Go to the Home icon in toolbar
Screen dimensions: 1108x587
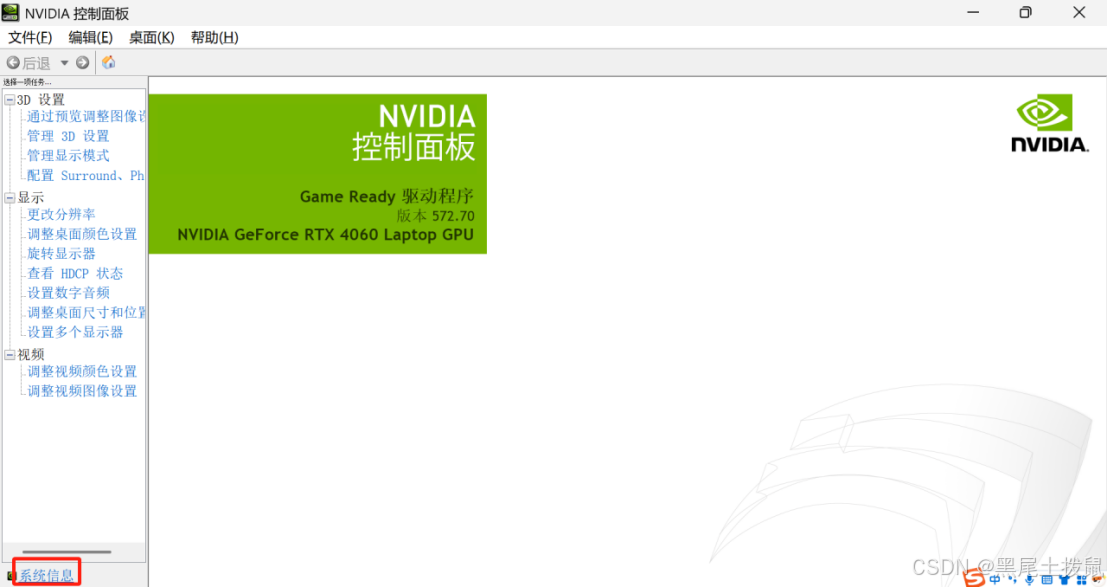coord(108,62)
